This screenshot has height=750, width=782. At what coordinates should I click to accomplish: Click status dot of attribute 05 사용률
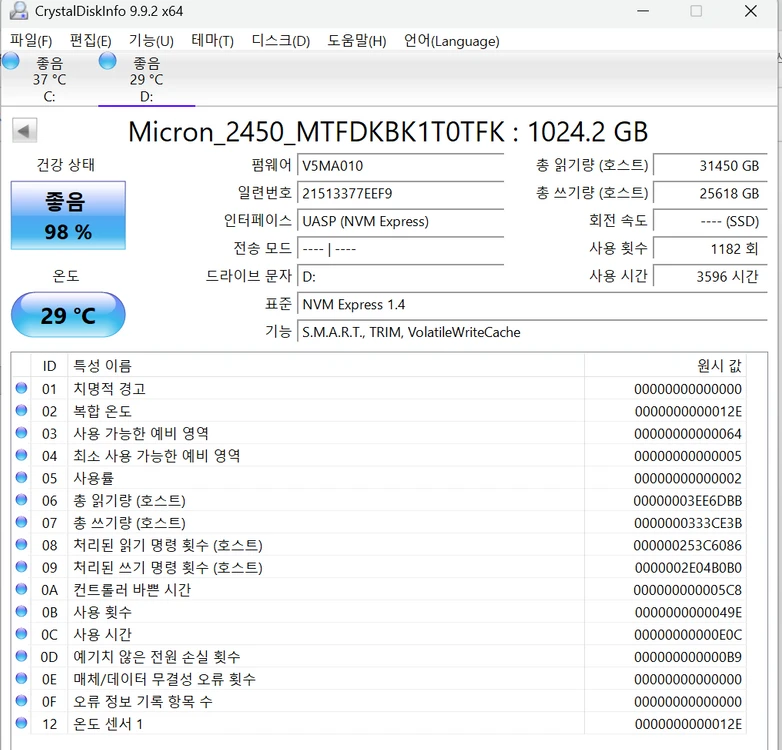(21, 477)
